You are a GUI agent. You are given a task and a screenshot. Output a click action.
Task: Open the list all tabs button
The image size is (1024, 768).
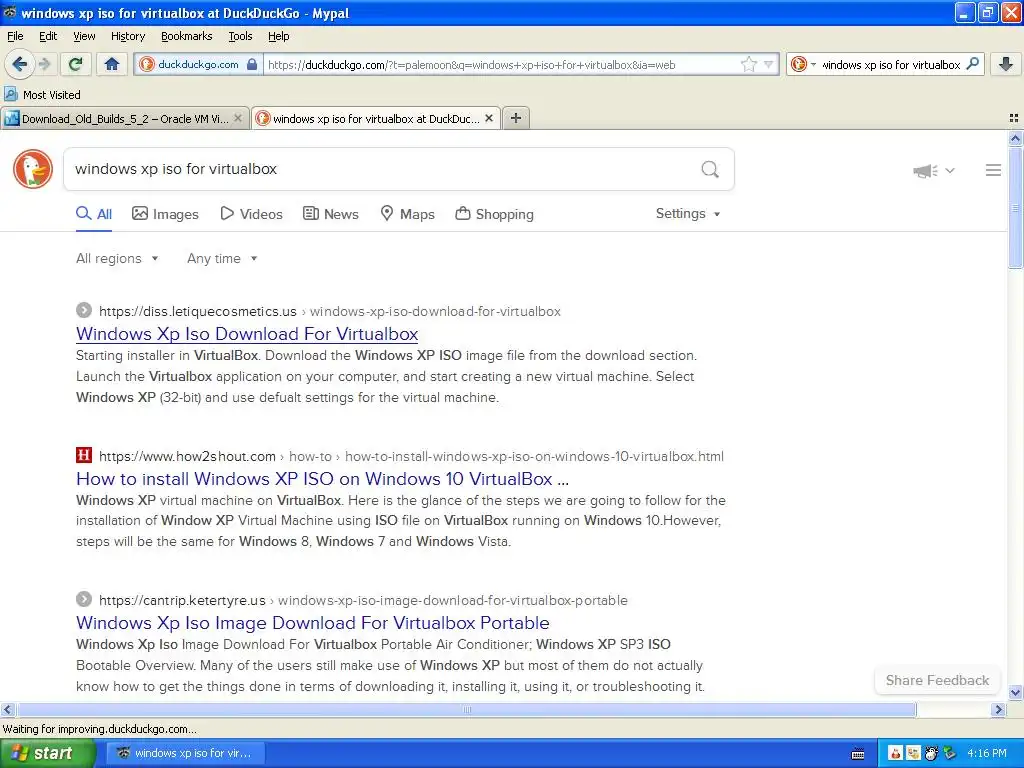click(x=1014, y=118)
